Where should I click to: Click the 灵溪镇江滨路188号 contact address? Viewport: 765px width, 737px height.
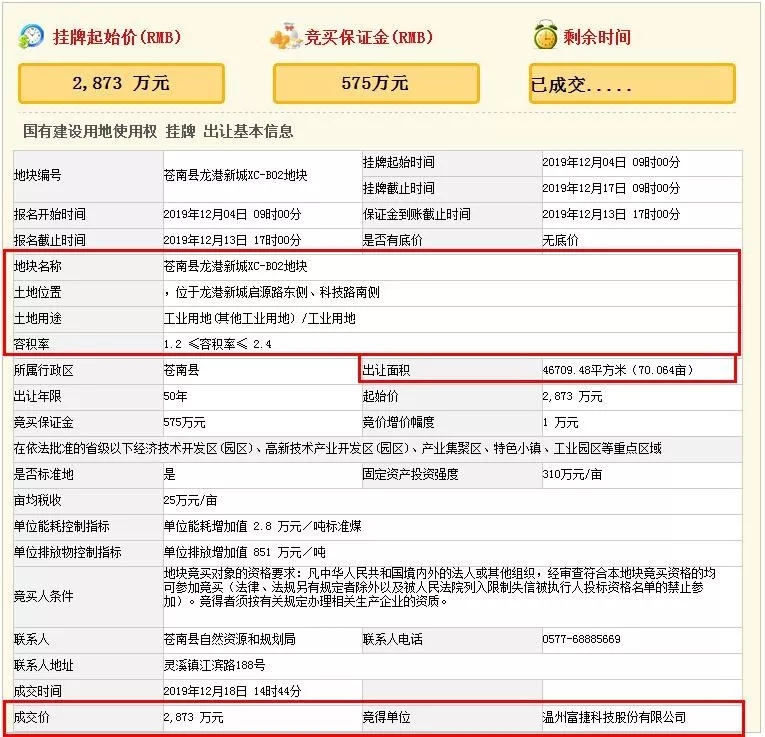pos(214,665)
